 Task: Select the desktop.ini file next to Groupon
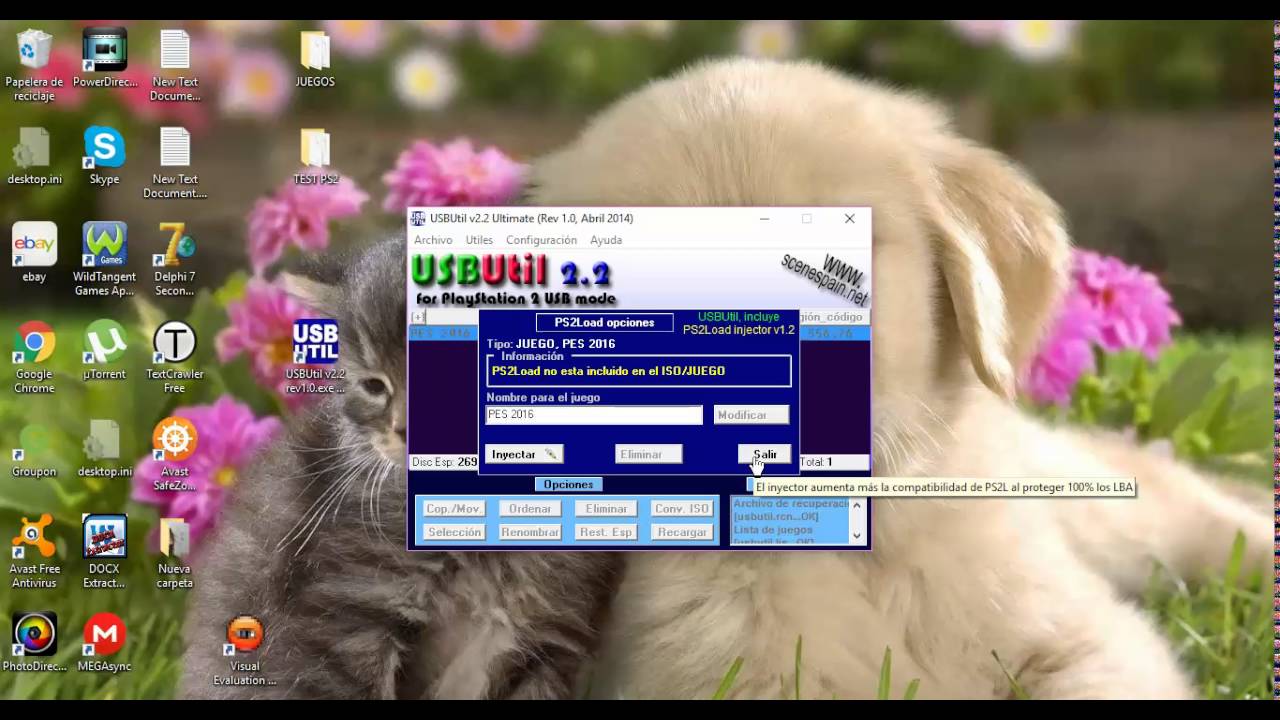(x=105, y=448)
